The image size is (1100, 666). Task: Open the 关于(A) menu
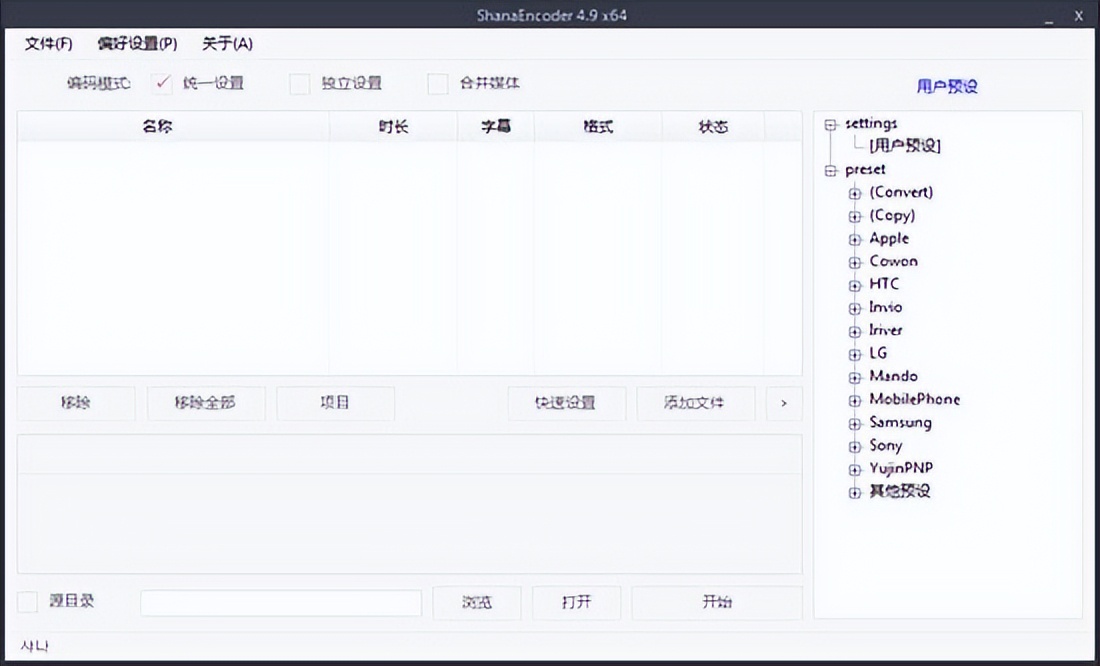227,44
